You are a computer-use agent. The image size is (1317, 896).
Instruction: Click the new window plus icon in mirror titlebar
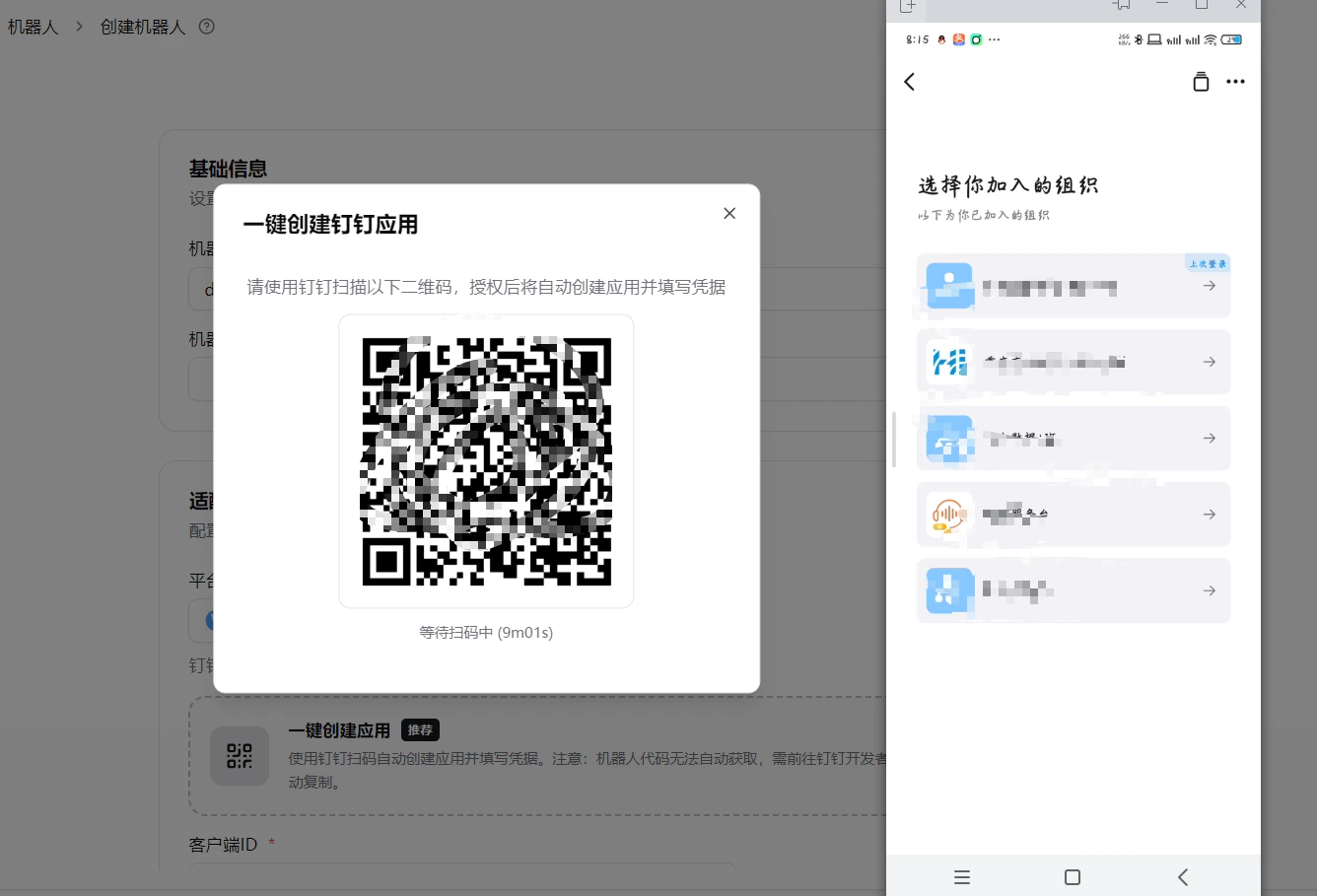[x=908, y=6]
